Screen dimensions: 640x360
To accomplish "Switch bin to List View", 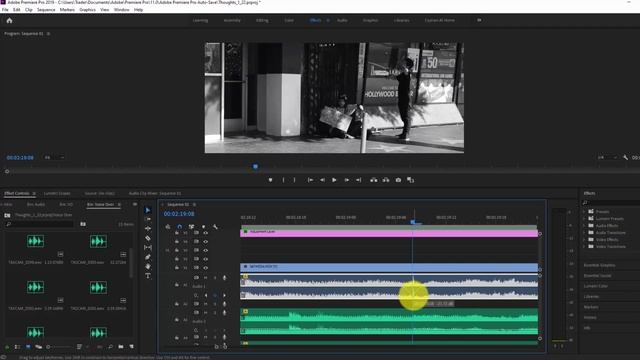I will (17, 347).
